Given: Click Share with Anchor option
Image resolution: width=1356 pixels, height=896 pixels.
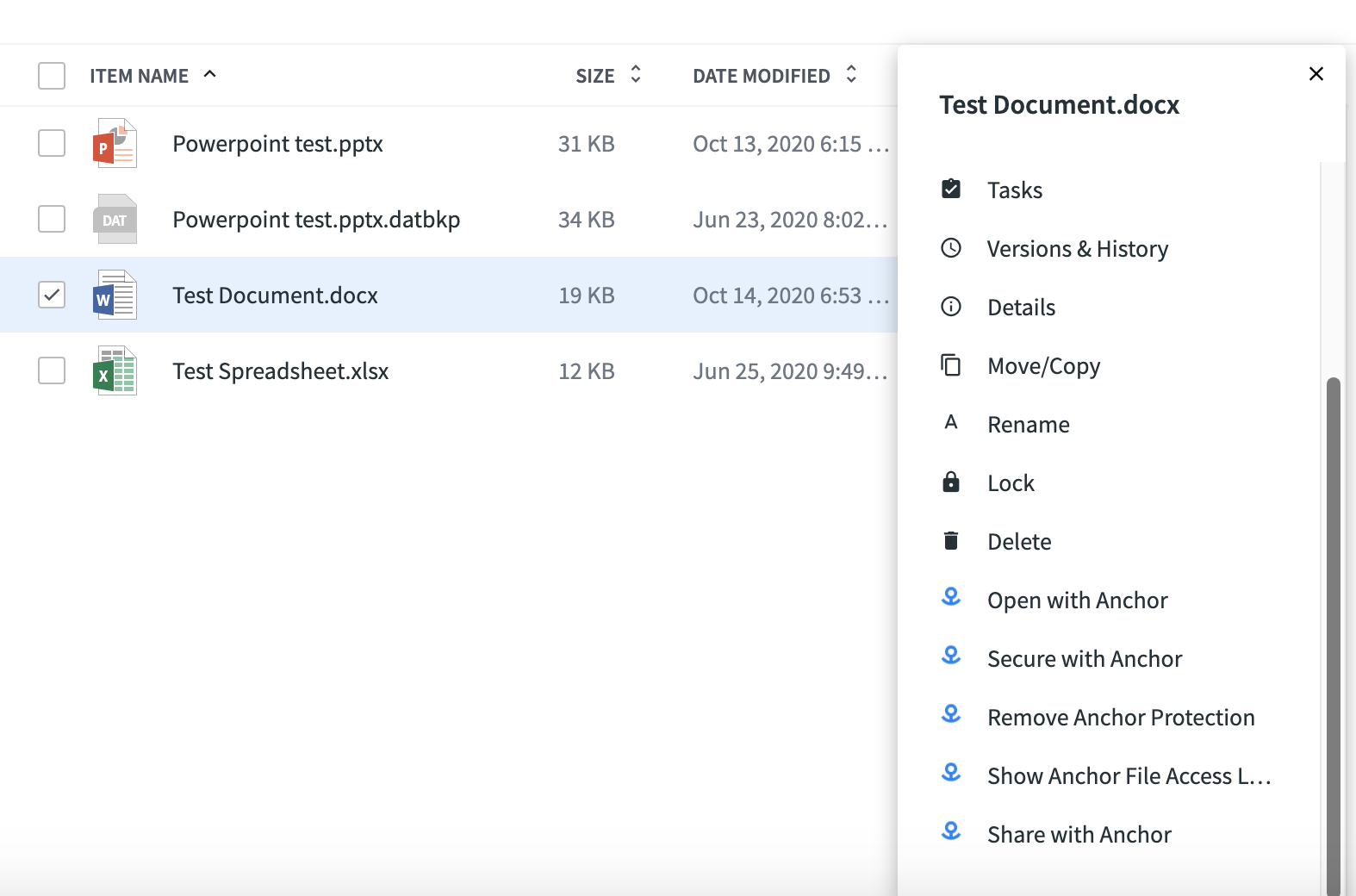Looking at the screenshot, I should point(1079,835).
